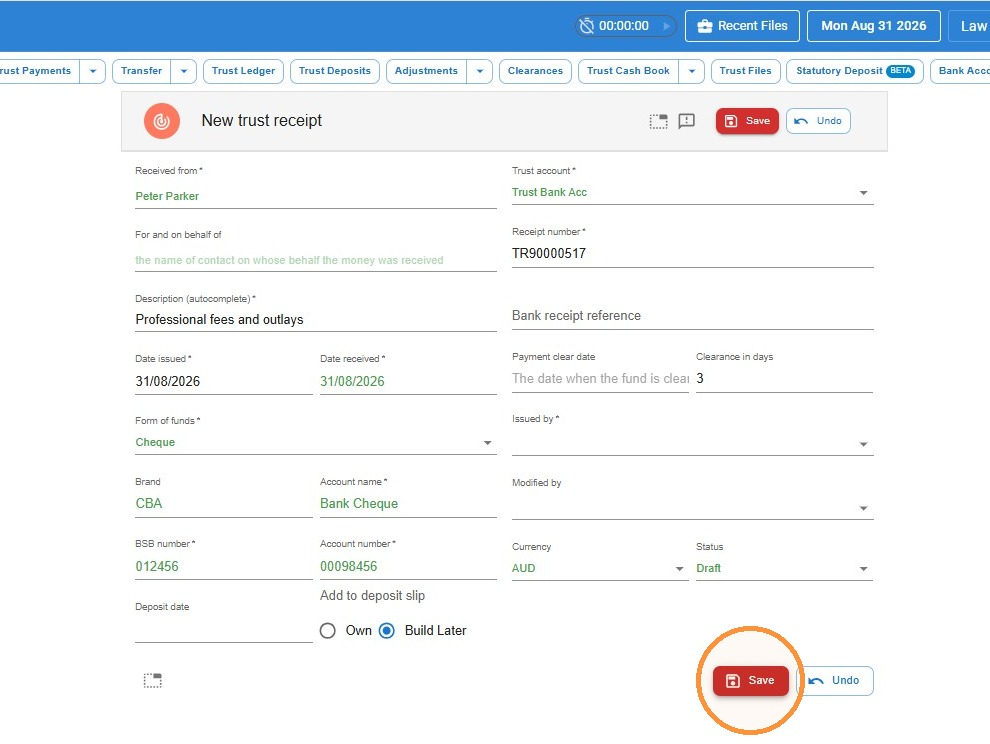This screenshot has height=744, width=990.
Task: Click the Date received field
Action: (408, 381)
